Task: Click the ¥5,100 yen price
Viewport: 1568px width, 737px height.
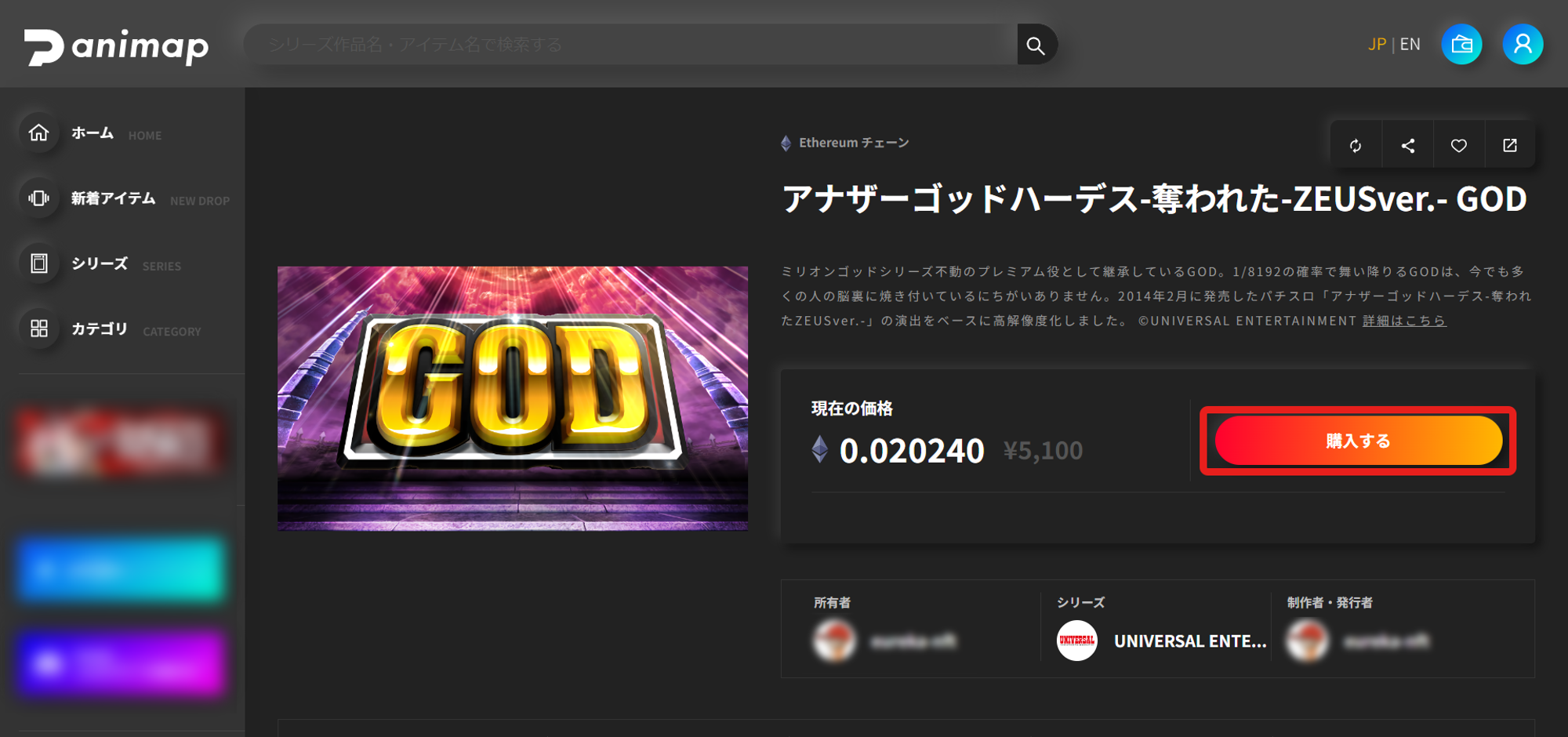Action: 1044,451
